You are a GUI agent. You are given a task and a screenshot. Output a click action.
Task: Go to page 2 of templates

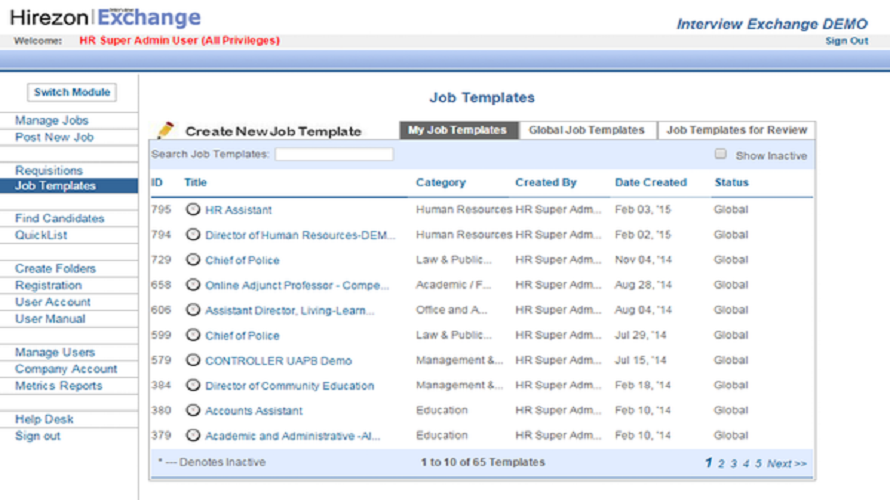point(721,464)
